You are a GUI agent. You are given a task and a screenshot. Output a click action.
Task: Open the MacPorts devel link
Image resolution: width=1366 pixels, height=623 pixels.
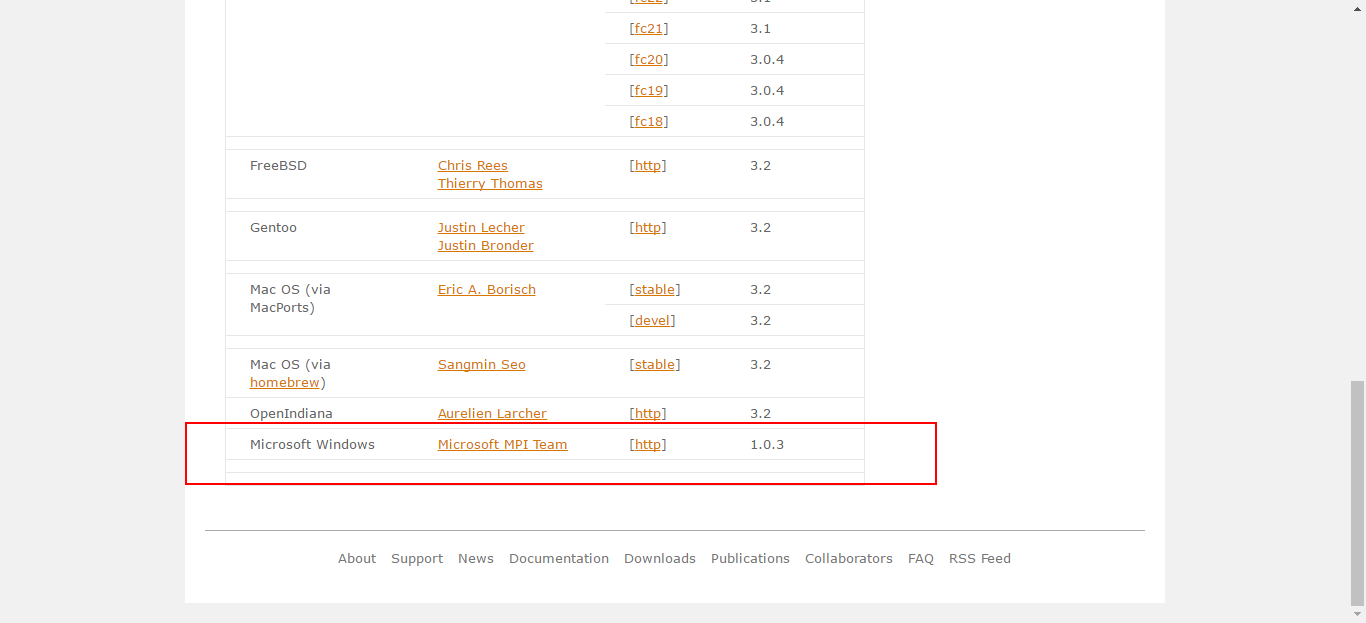point(652,320)
